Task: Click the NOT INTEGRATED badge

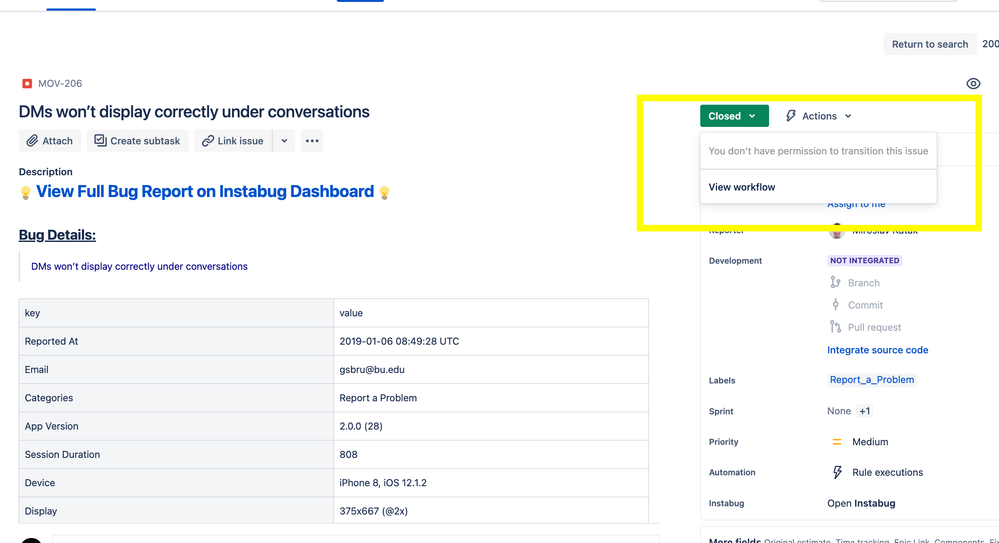Action: (x=865, y=261)
